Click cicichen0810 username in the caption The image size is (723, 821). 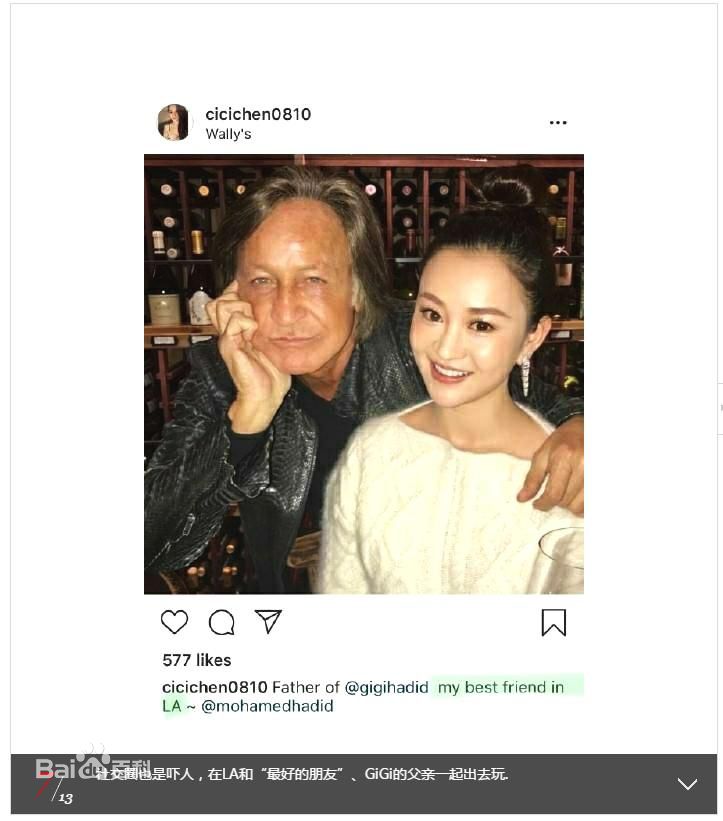(x=215, y=688)
